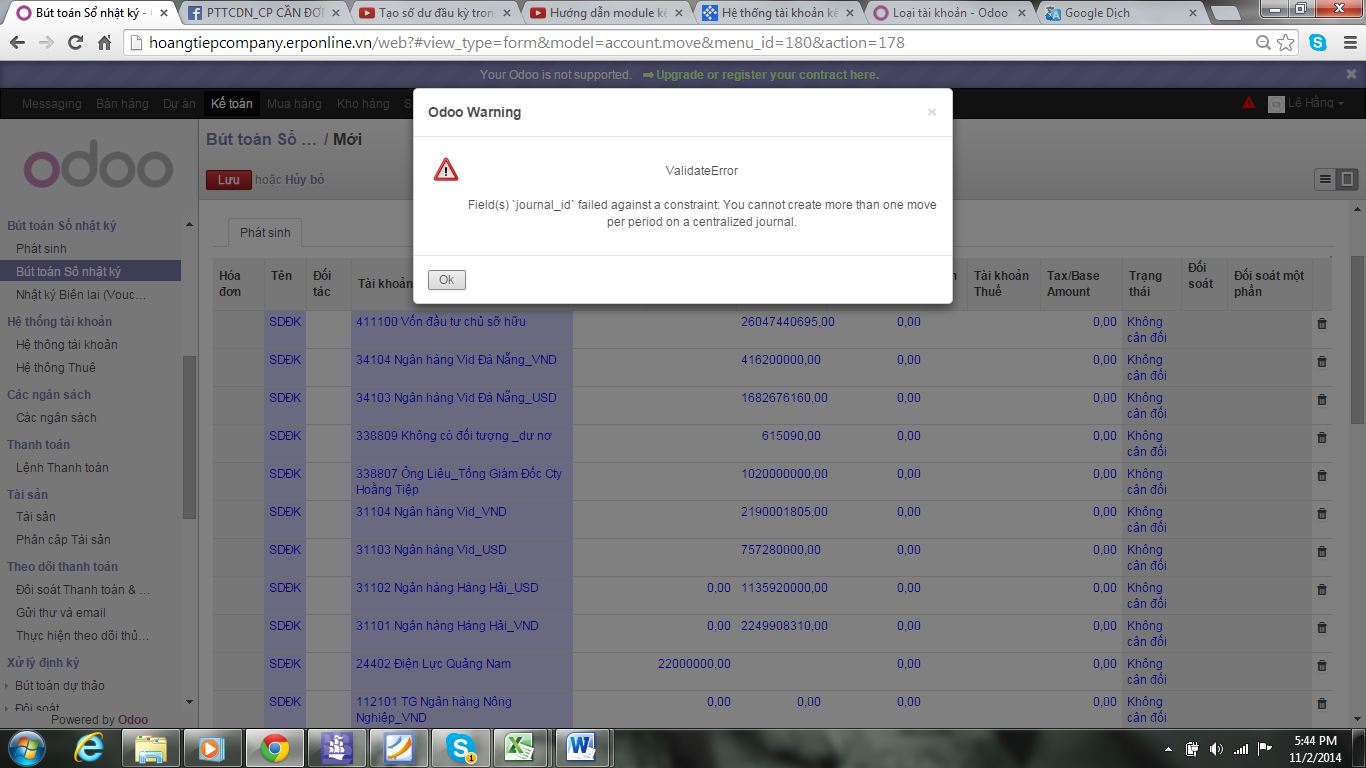Screen dimensions: 1366x768
Task: Delete the 34103 Ngân hàng Vid Đà Nẵng_USD row
Action: coord(1322,399)
